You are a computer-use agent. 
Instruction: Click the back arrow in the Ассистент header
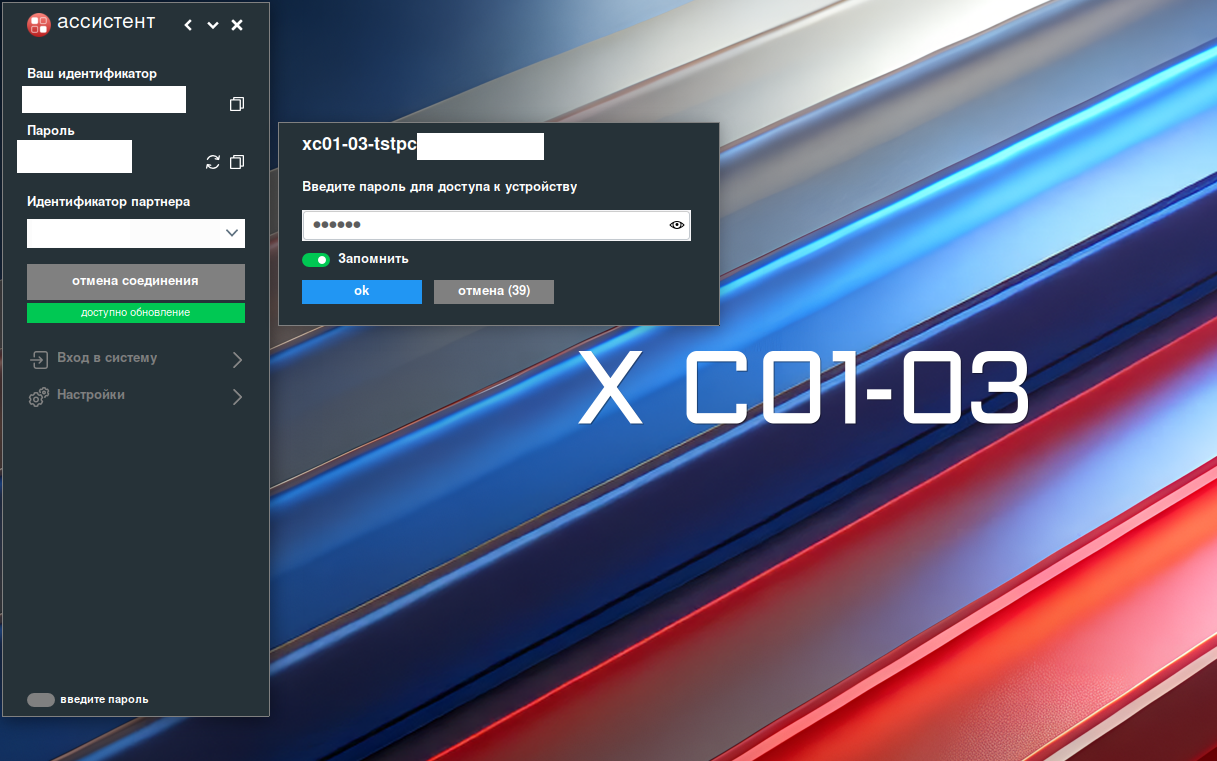tap(188, 25)
